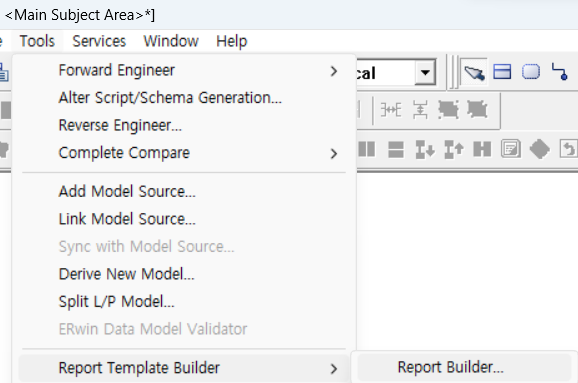578x383 pixels.
Task: Choose Add Model Source menu entry
Action: click(x=184, y=191)
